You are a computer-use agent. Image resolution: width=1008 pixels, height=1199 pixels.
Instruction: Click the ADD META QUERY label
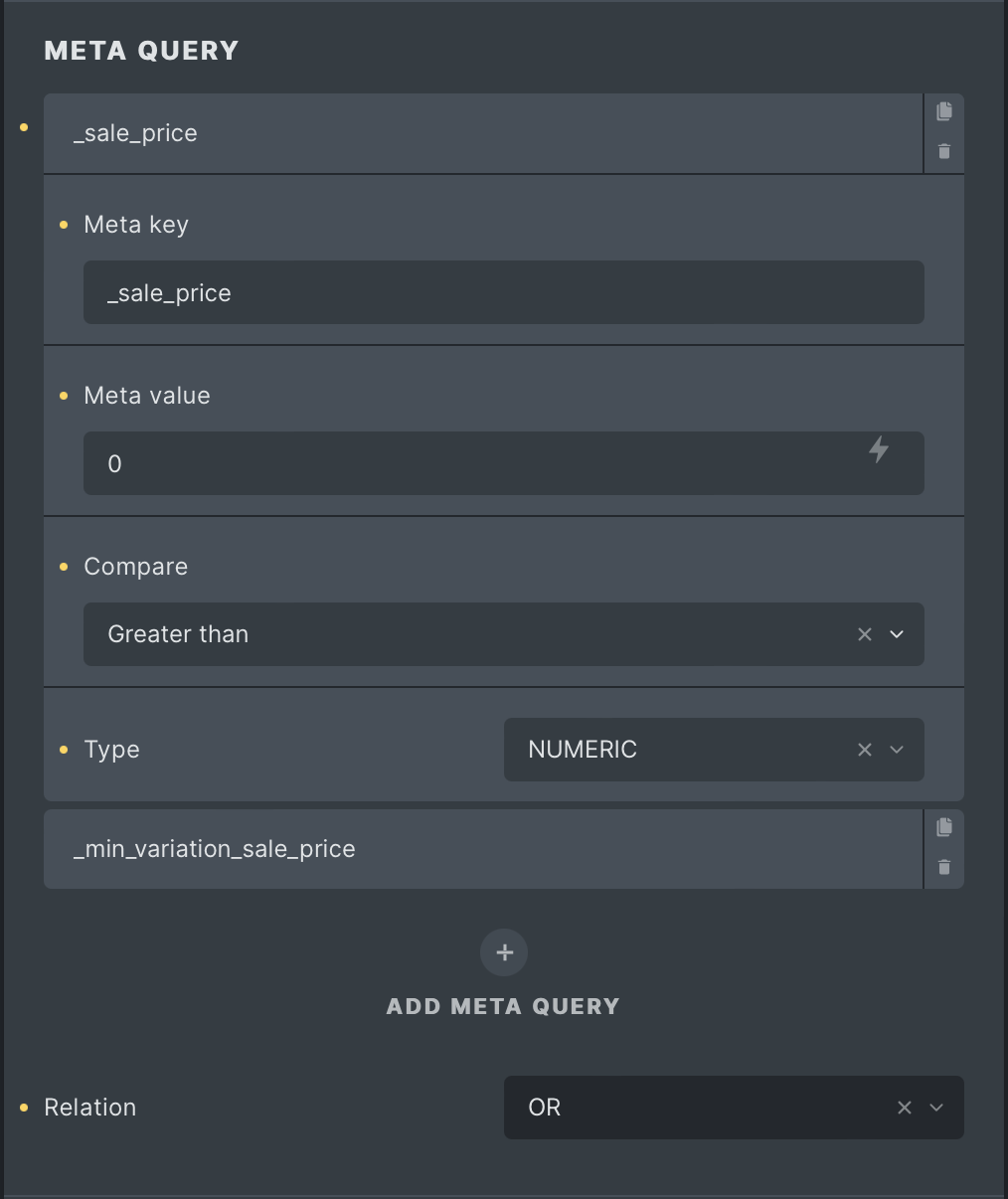coord(503,1006)
